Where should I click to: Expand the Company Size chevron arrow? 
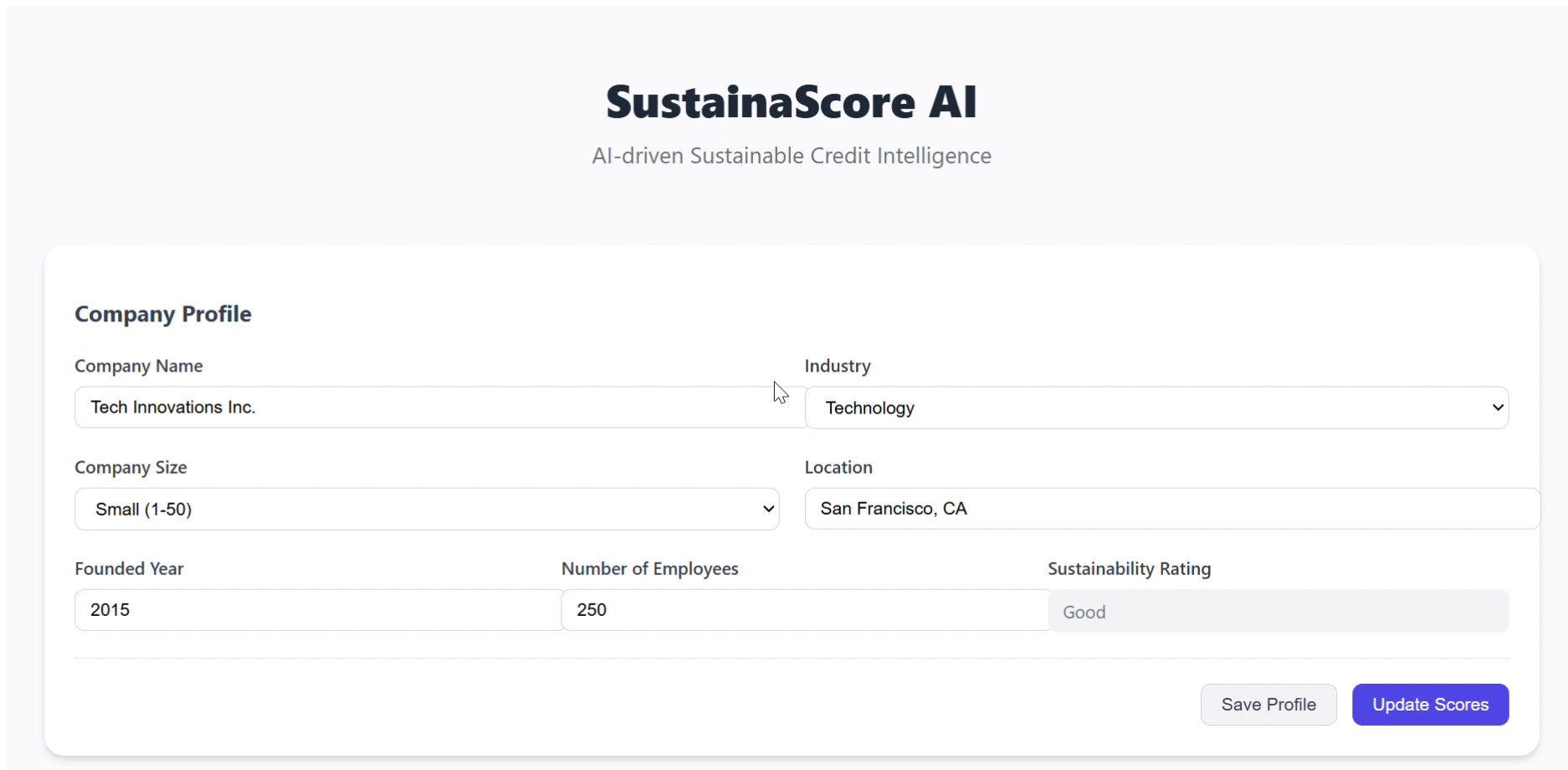click(768, 510)
